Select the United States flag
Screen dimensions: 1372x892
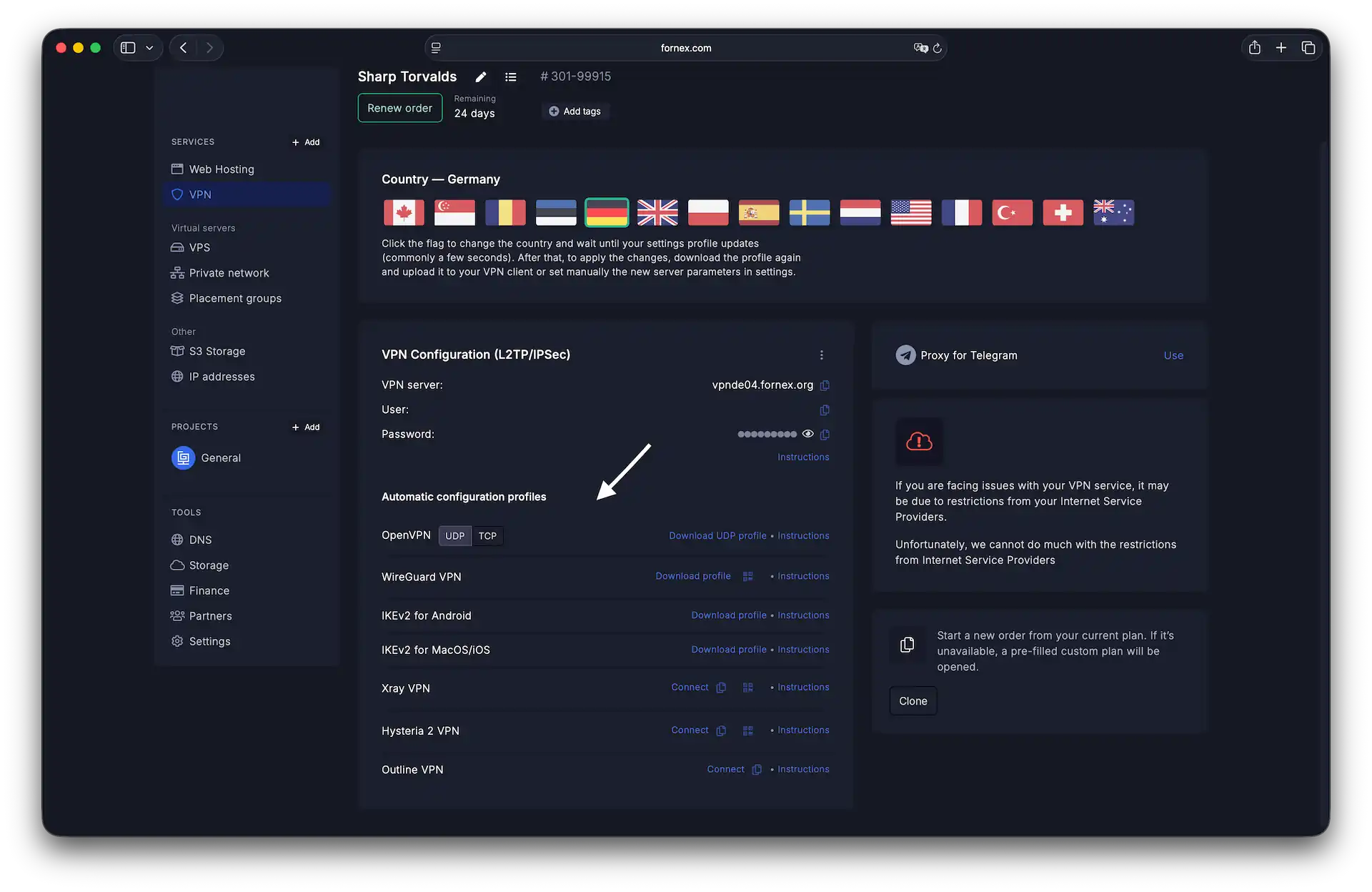click(x=911, y=212)
